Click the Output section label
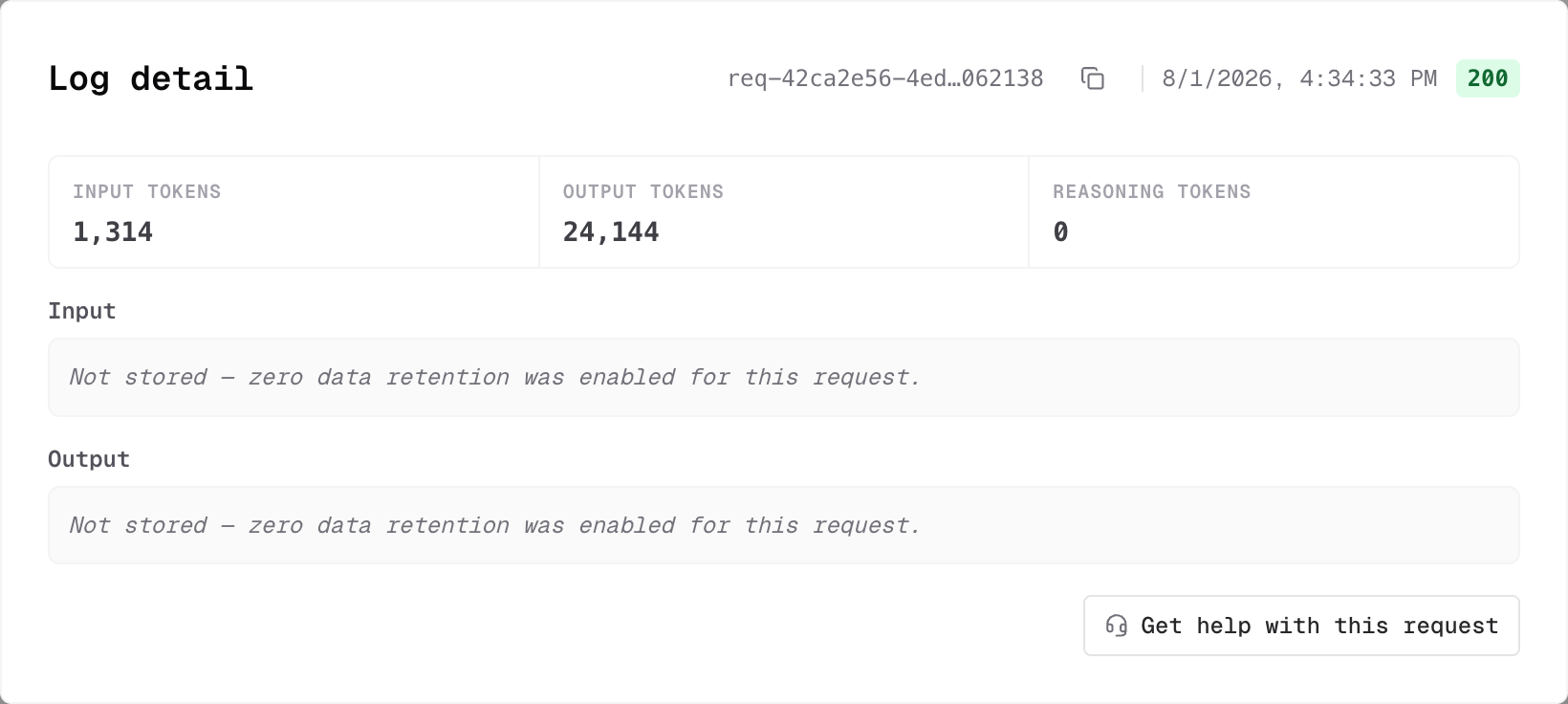 point(89,460)
